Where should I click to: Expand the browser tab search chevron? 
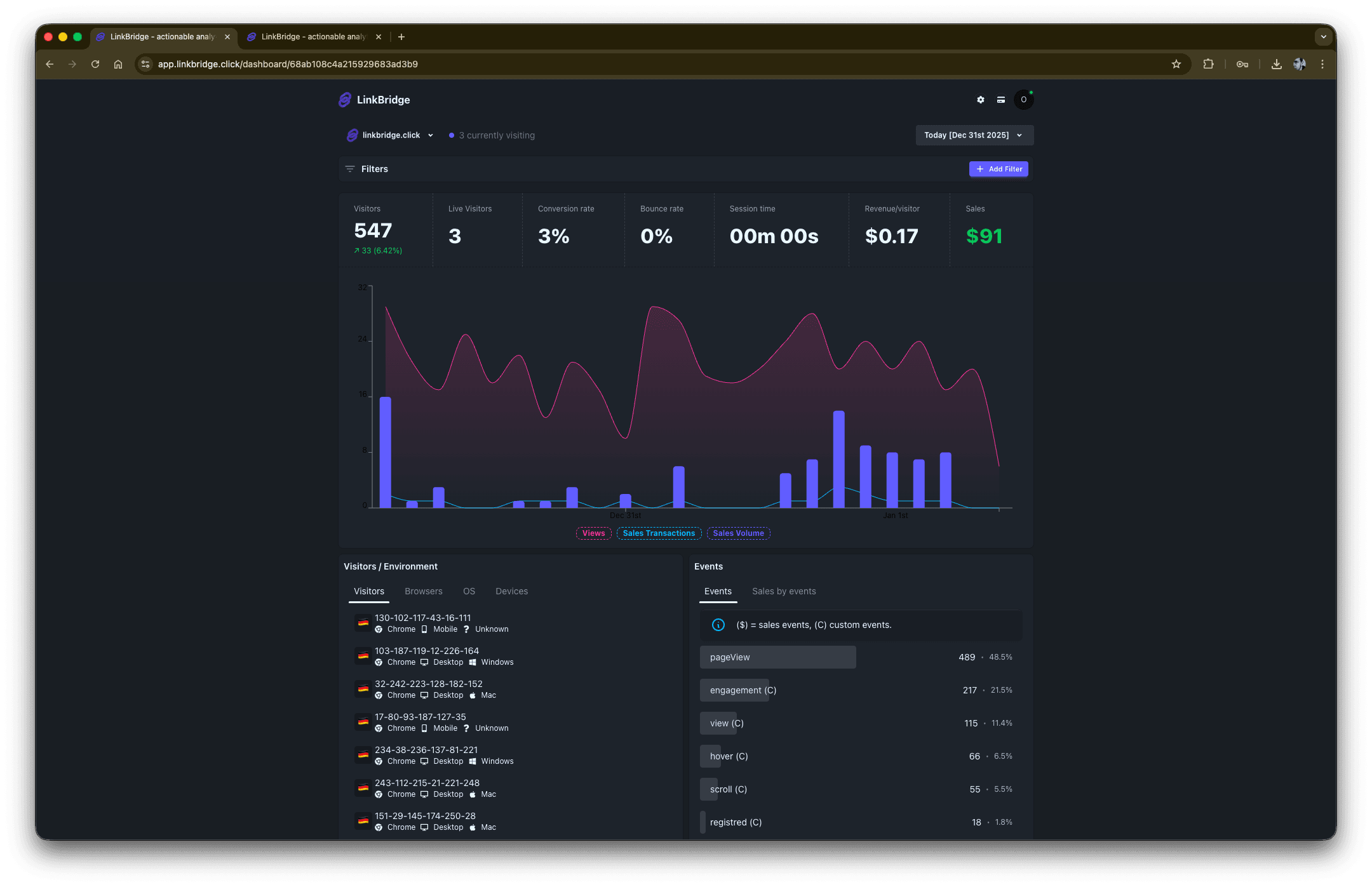1324,37
